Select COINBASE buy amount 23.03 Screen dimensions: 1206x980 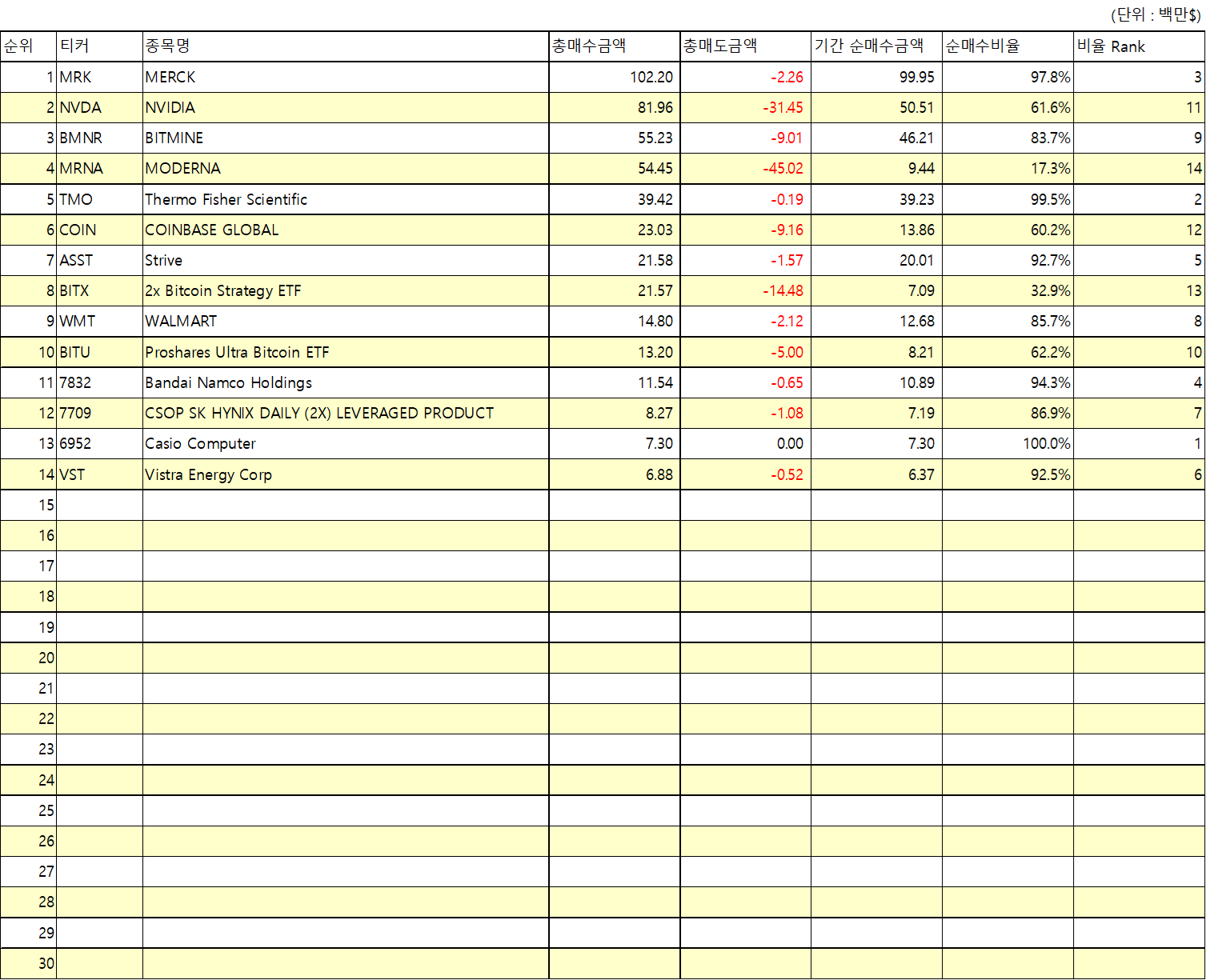[x=615, y=230]
